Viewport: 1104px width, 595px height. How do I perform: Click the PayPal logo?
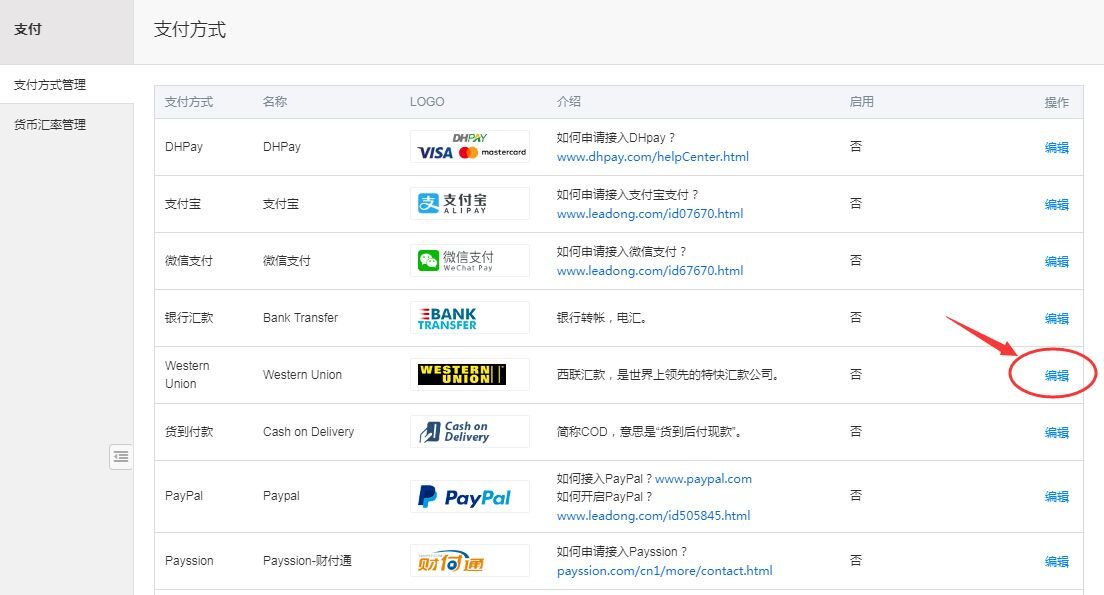click(x=470, y=497)
